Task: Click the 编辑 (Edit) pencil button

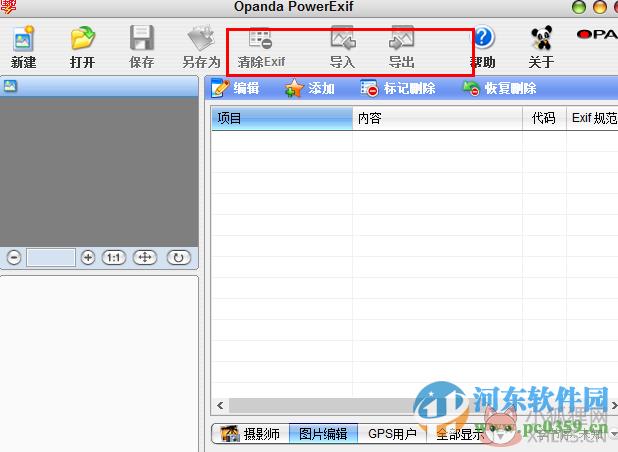Action: (235, 88)
